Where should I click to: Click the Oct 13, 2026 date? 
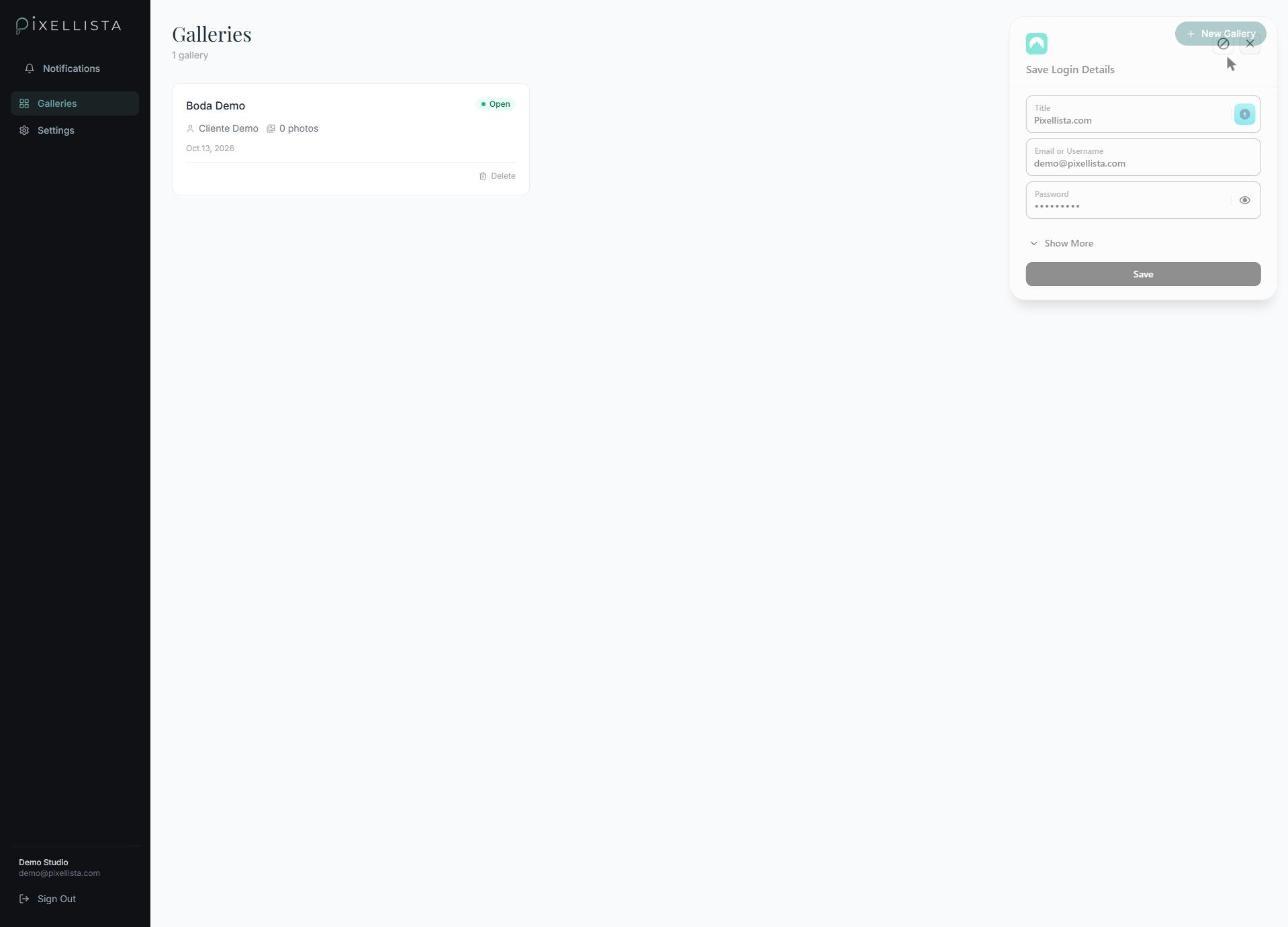click(x=210, y=148)
